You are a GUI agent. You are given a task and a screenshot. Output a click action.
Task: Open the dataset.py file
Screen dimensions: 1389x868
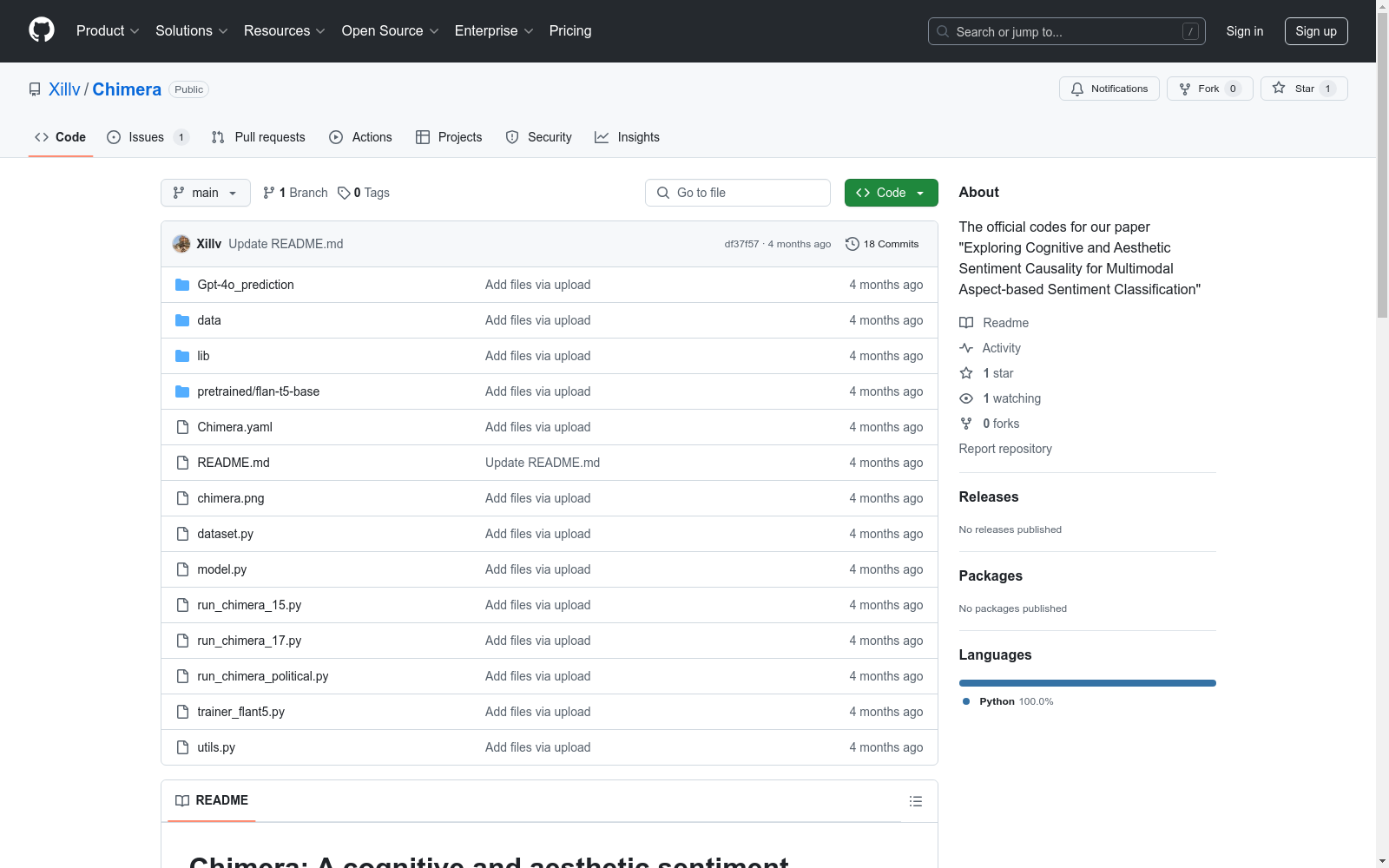(x=226, y=534)
